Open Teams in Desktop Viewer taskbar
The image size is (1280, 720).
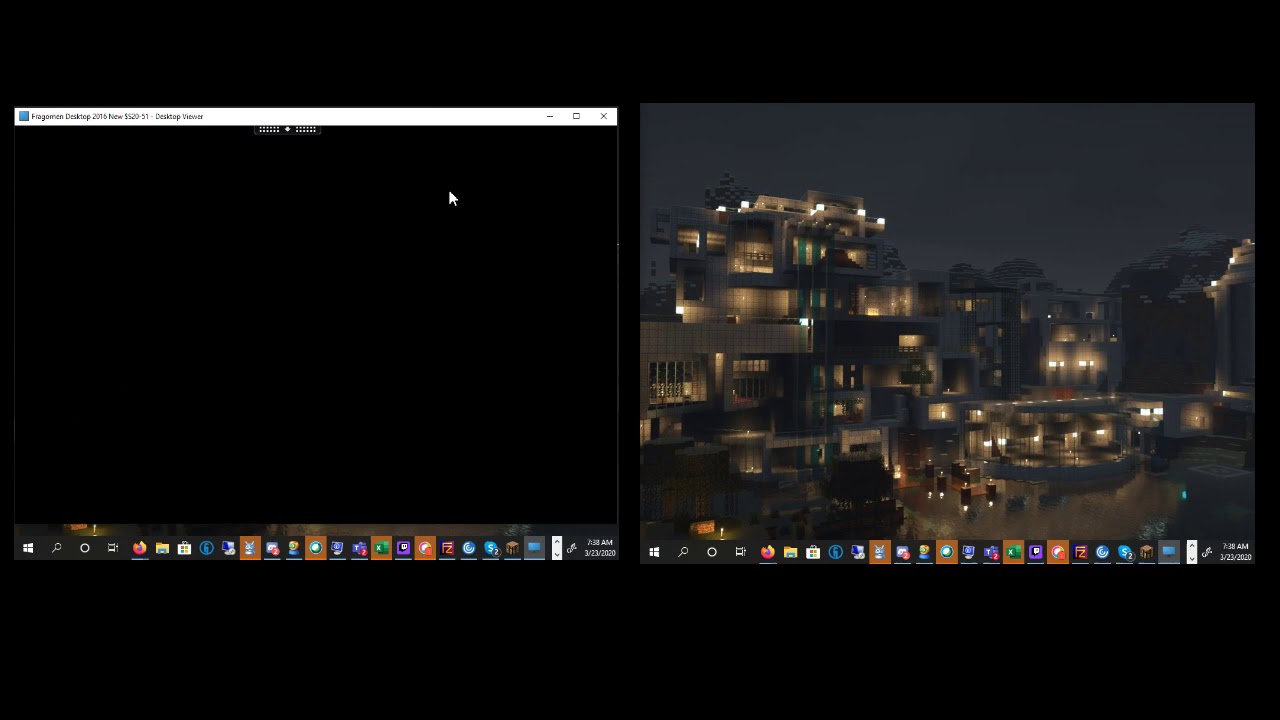point(359,548)
